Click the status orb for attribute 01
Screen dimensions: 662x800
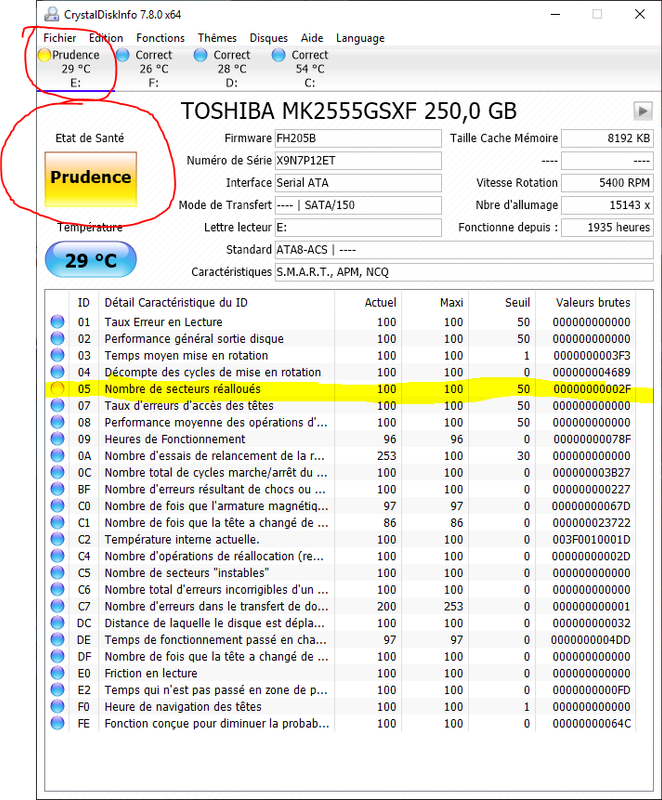57,321
